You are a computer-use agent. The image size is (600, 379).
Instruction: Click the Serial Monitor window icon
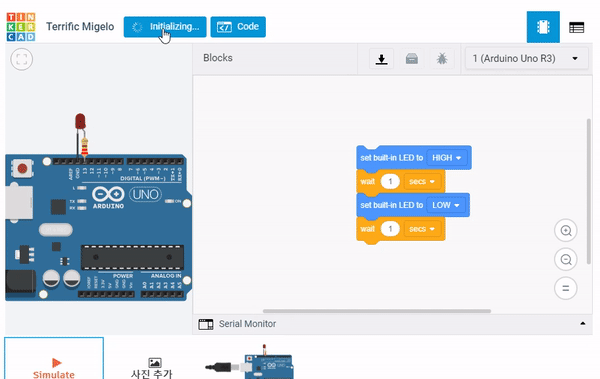[x=206, y=324]
